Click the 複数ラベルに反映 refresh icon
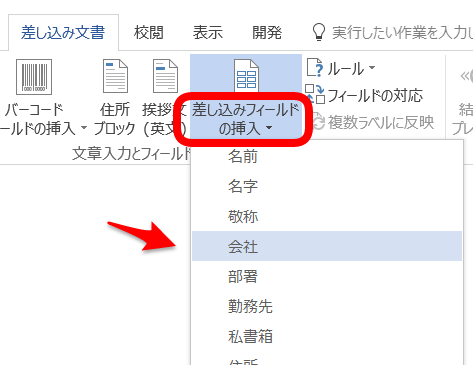Screen dimensions: 473x365 (319, 122)
